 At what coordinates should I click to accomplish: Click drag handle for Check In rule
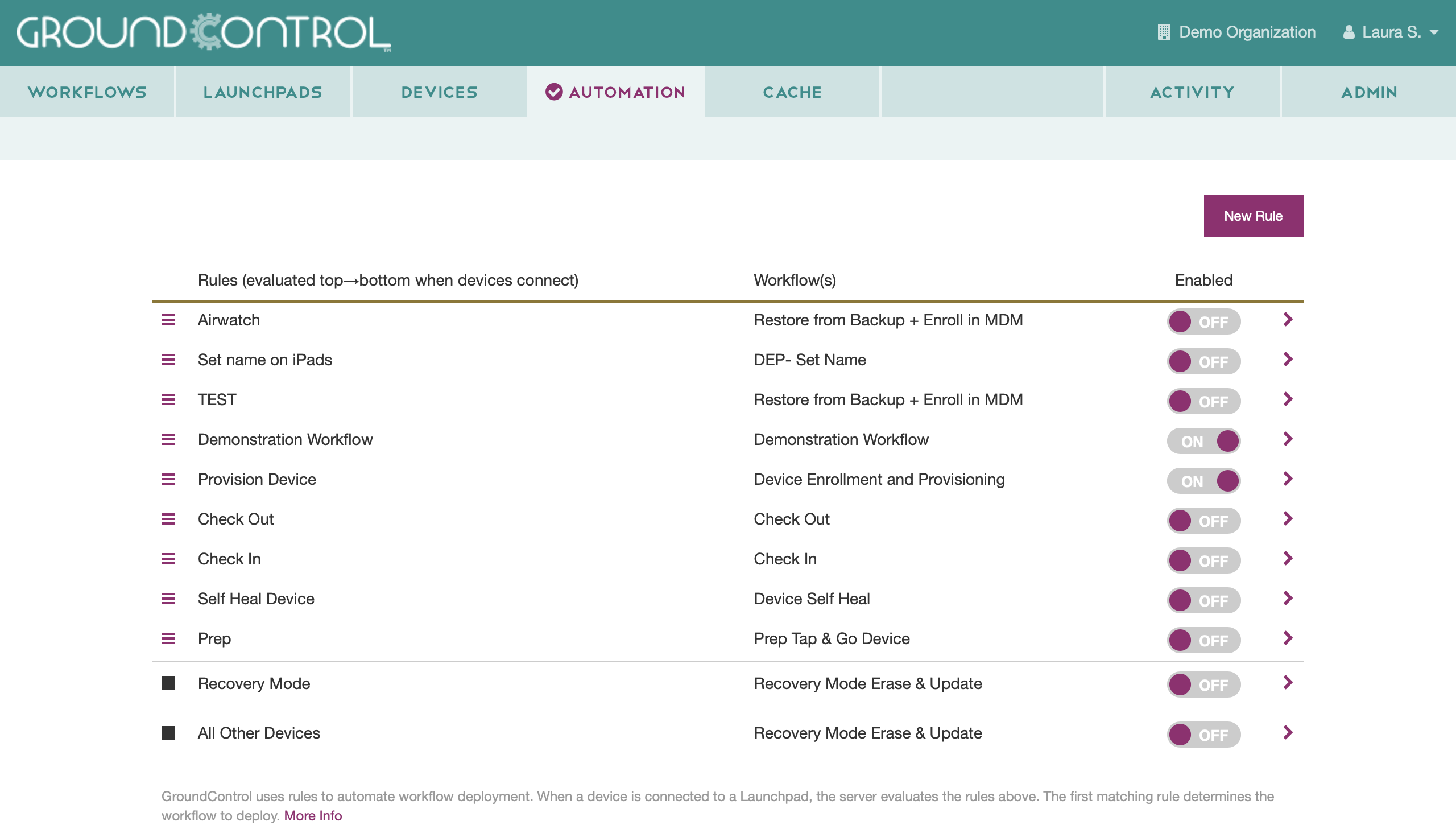(168, 559)
